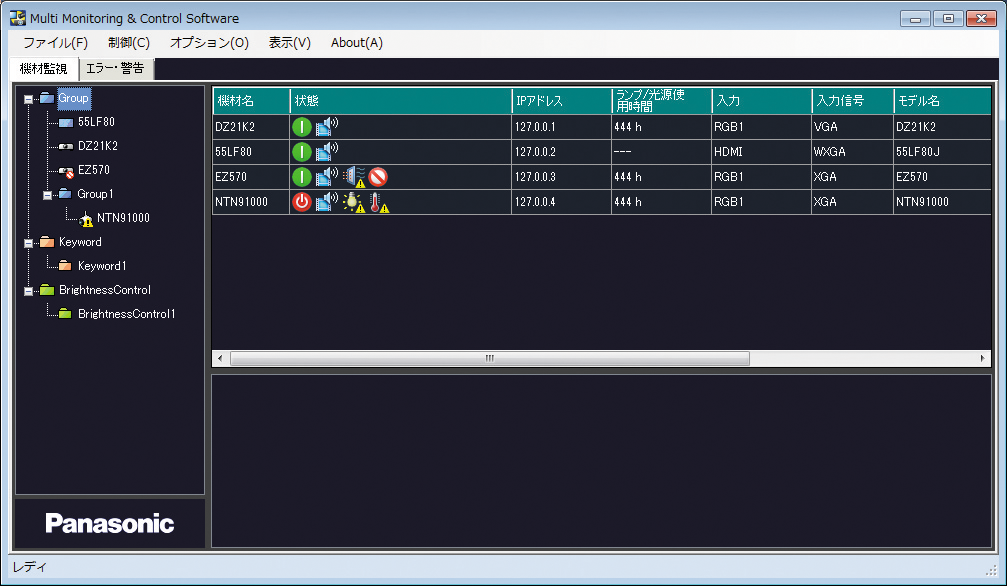Click the error projector icon beside EZ570 in tree
Screen dimensions: 1007x586
tap(66, 171)
